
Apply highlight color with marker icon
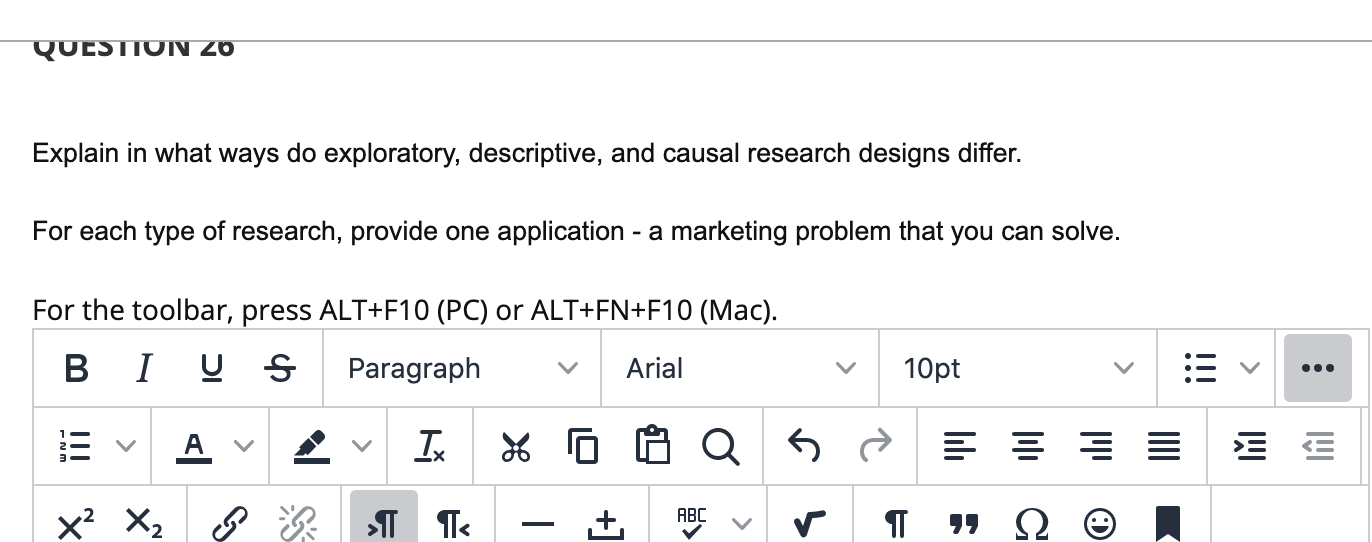coord(310,447)
